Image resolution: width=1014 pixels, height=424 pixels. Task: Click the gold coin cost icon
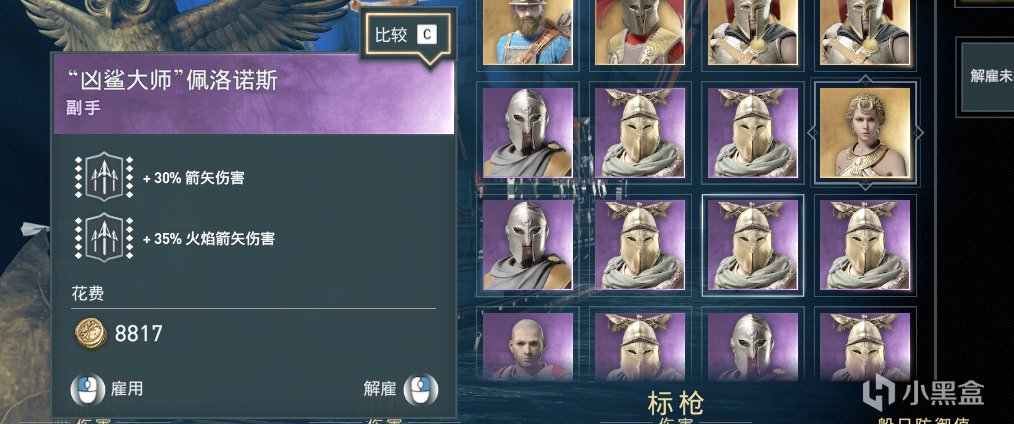click(x=91, y=334)
